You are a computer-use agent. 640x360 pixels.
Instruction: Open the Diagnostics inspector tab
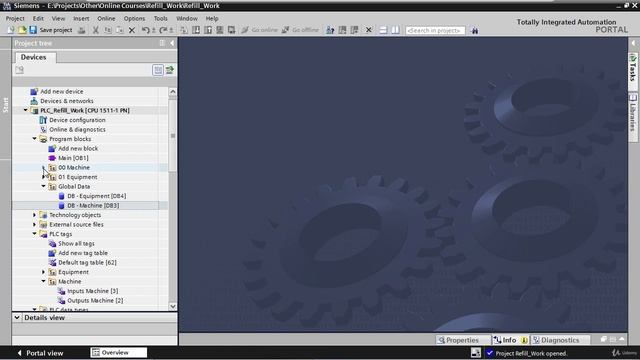click(x=560, y=340)
